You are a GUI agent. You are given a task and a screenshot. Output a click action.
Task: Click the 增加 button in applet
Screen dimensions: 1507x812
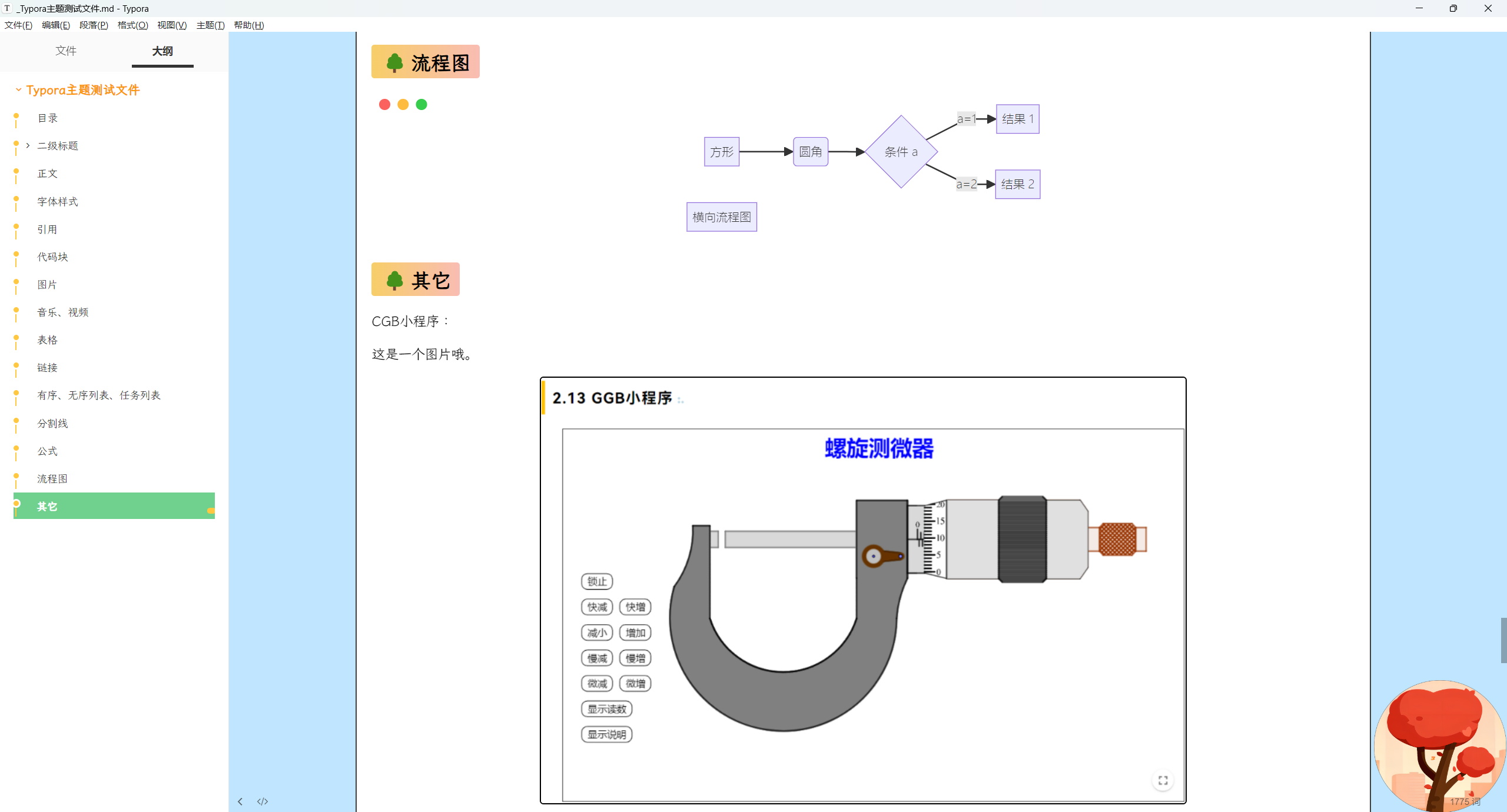coord(635,633)
